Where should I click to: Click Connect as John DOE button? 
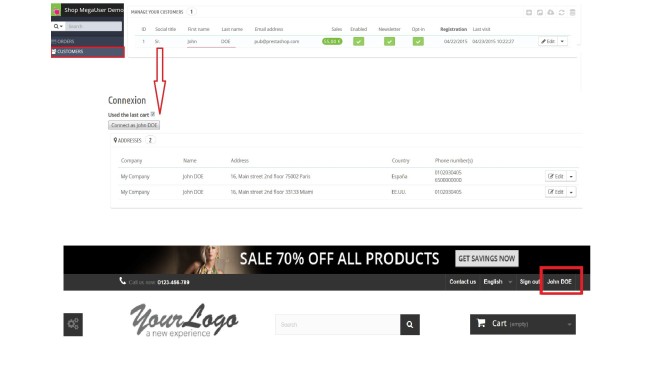tap(134, 125)
